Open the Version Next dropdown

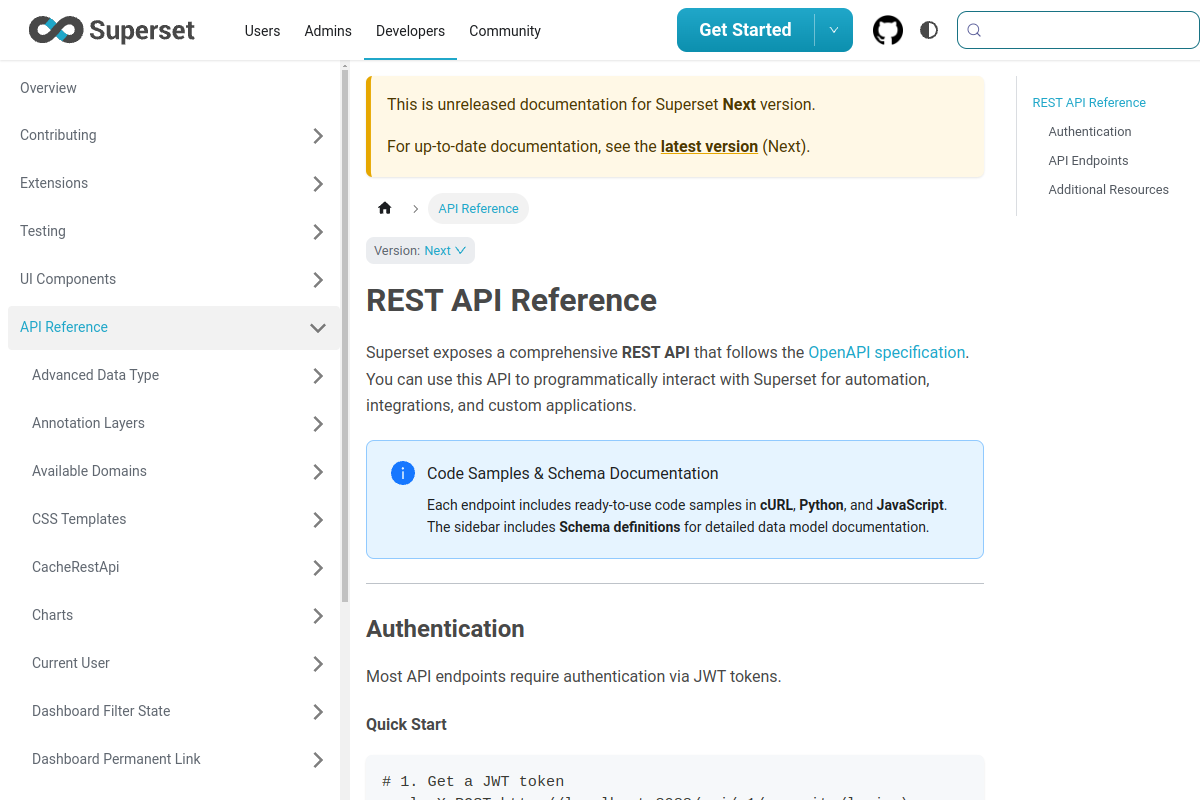pos(420,251)
